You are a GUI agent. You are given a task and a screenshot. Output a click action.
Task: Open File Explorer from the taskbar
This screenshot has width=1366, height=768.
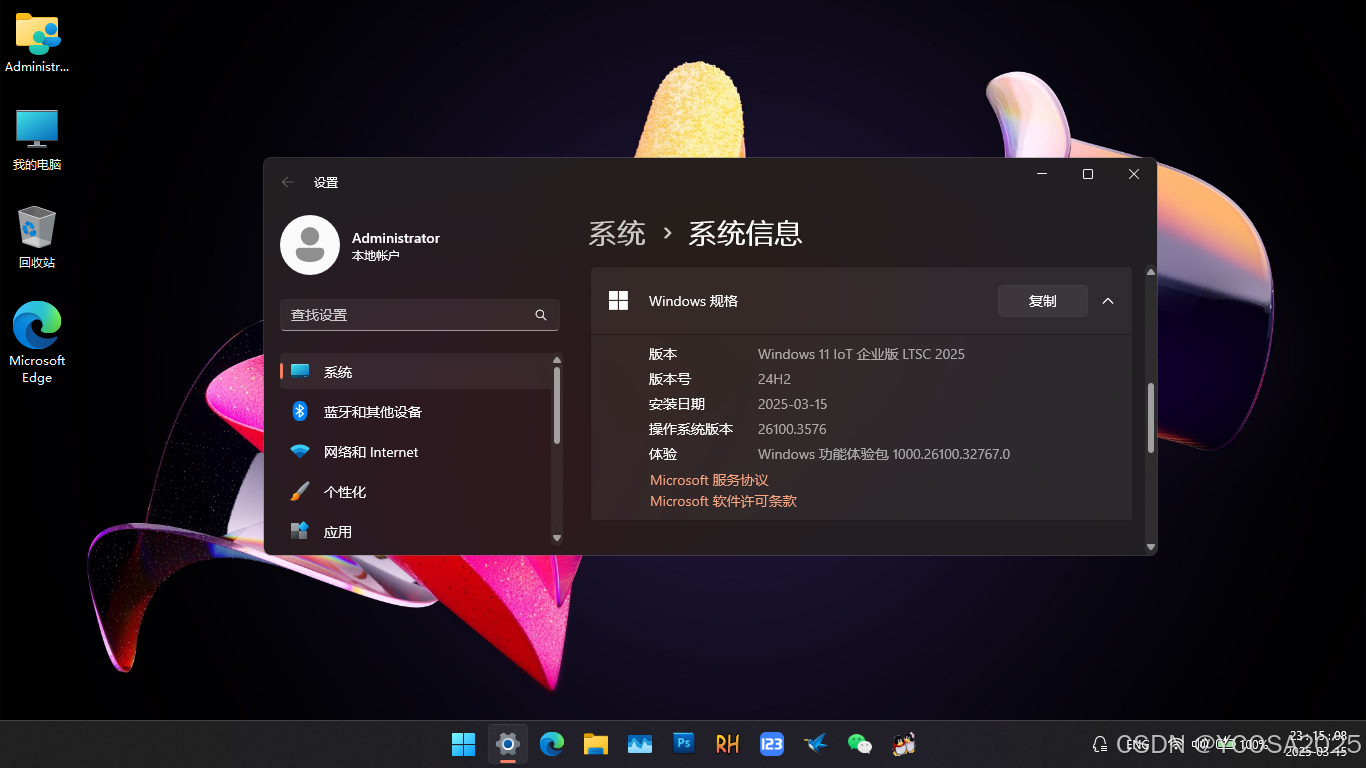click(596, 744)
